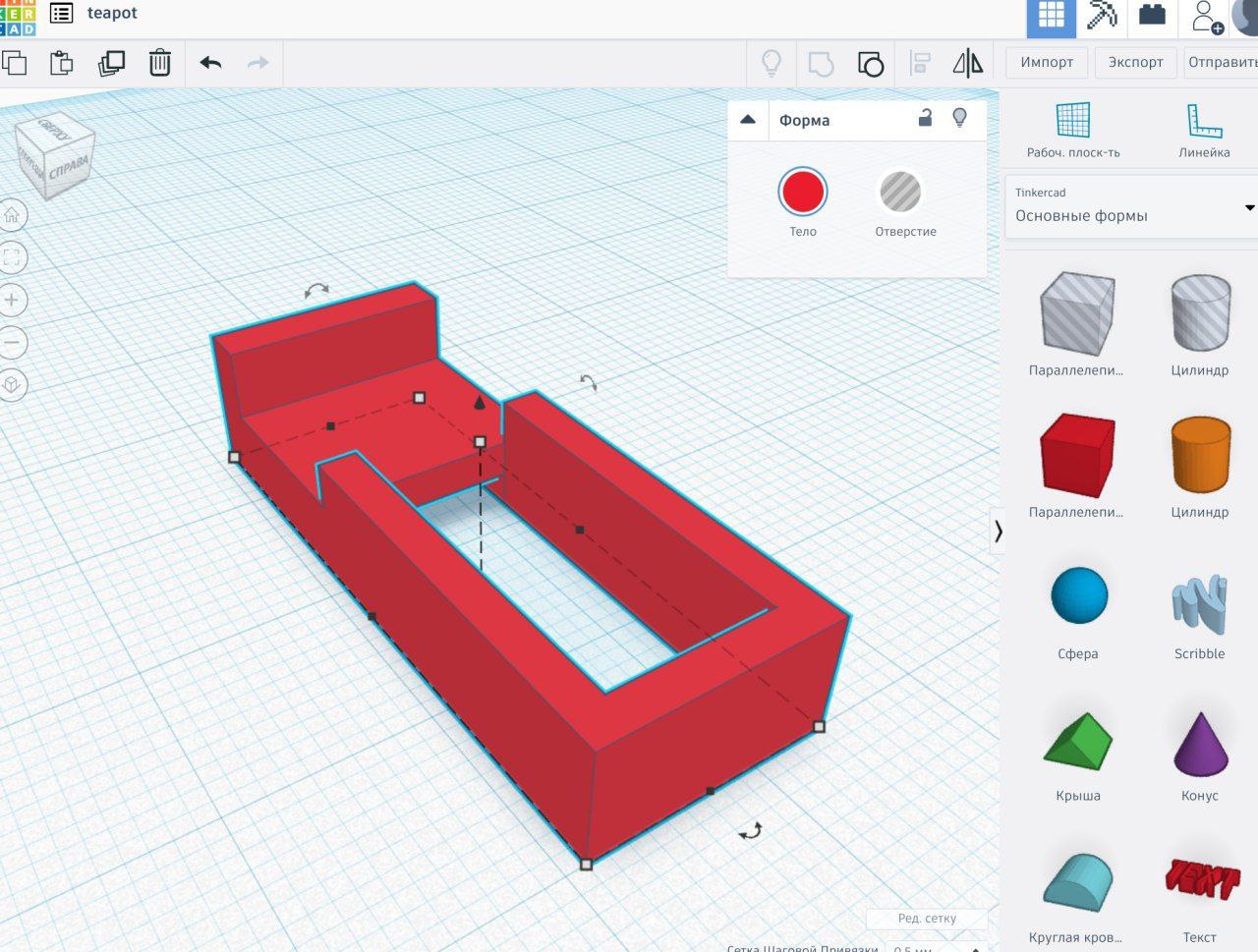Click the Group shapes icon
Image resolution: width=1258 pixels, height=952 pixels.
[821, 64]
